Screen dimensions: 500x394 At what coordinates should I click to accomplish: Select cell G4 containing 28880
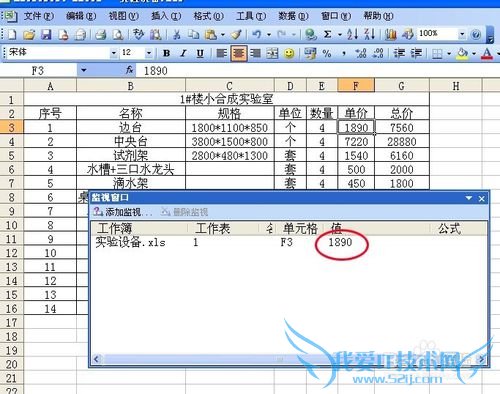(x=402, y=142)
